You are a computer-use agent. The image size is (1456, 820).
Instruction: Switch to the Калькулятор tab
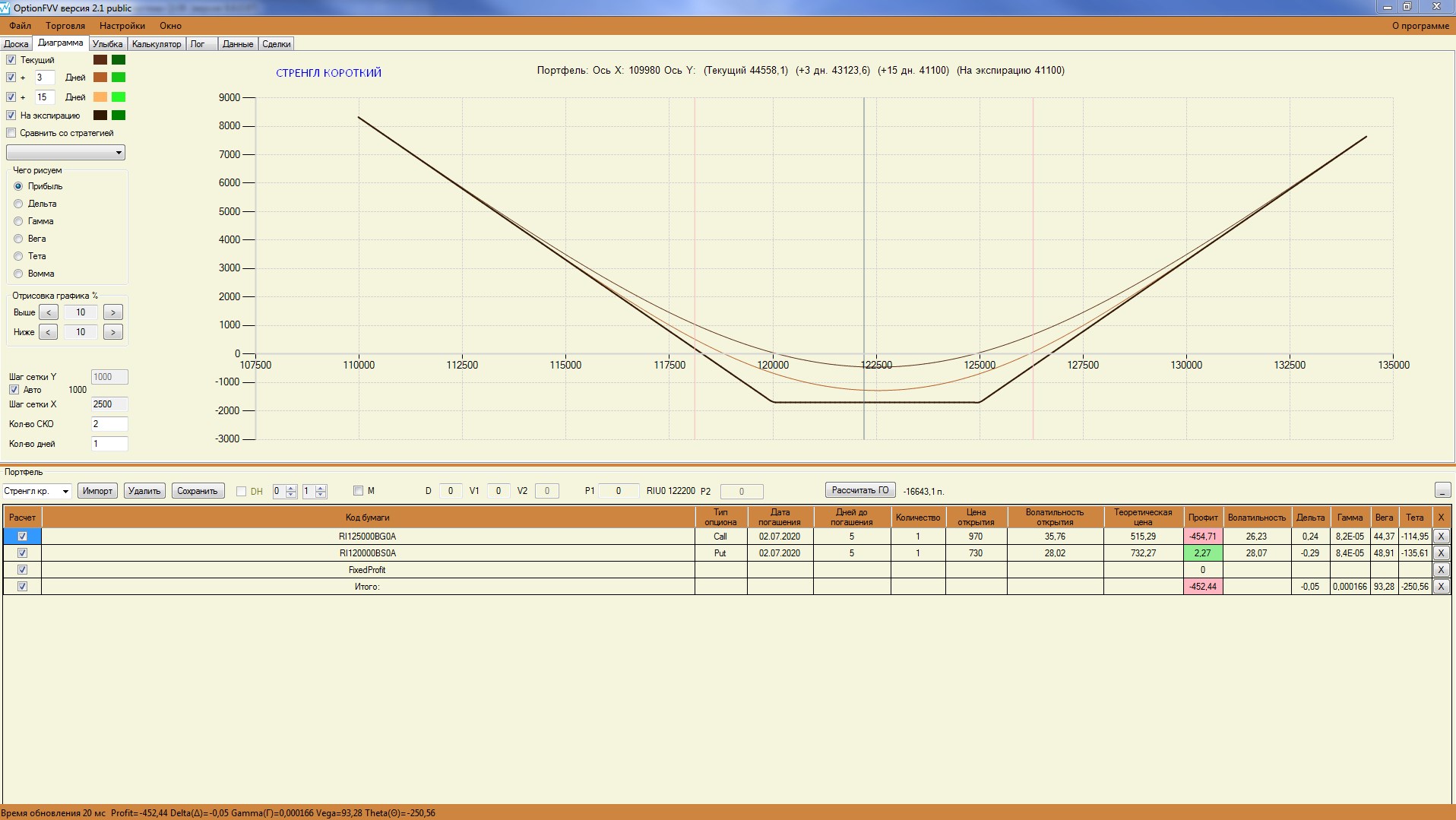pyautogui.click(x=157, y=44)
